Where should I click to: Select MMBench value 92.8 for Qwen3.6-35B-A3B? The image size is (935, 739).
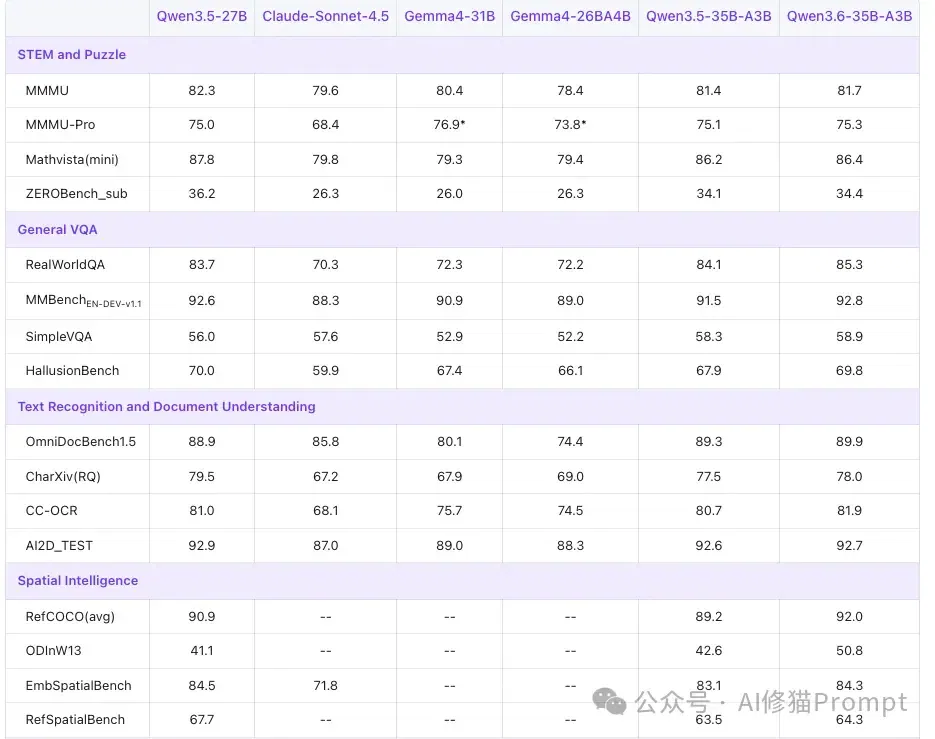click(849, 301)
